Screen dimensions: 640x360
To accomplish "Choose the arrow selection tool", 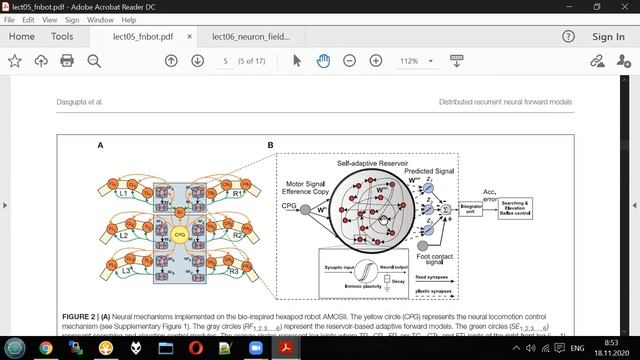I will click(297, 61).
